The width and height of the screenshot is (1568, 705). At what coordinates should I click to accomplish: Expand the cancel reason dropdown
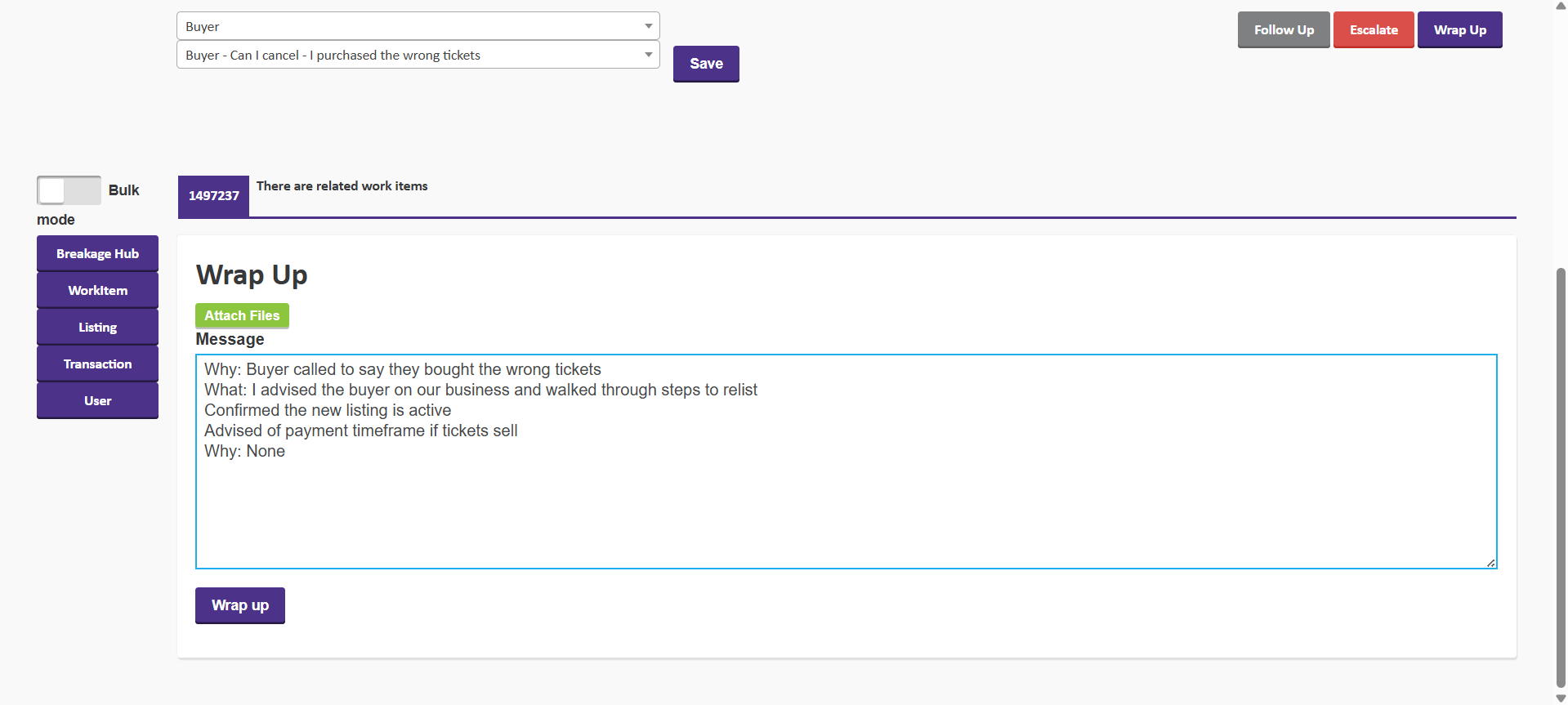point(418,55)
